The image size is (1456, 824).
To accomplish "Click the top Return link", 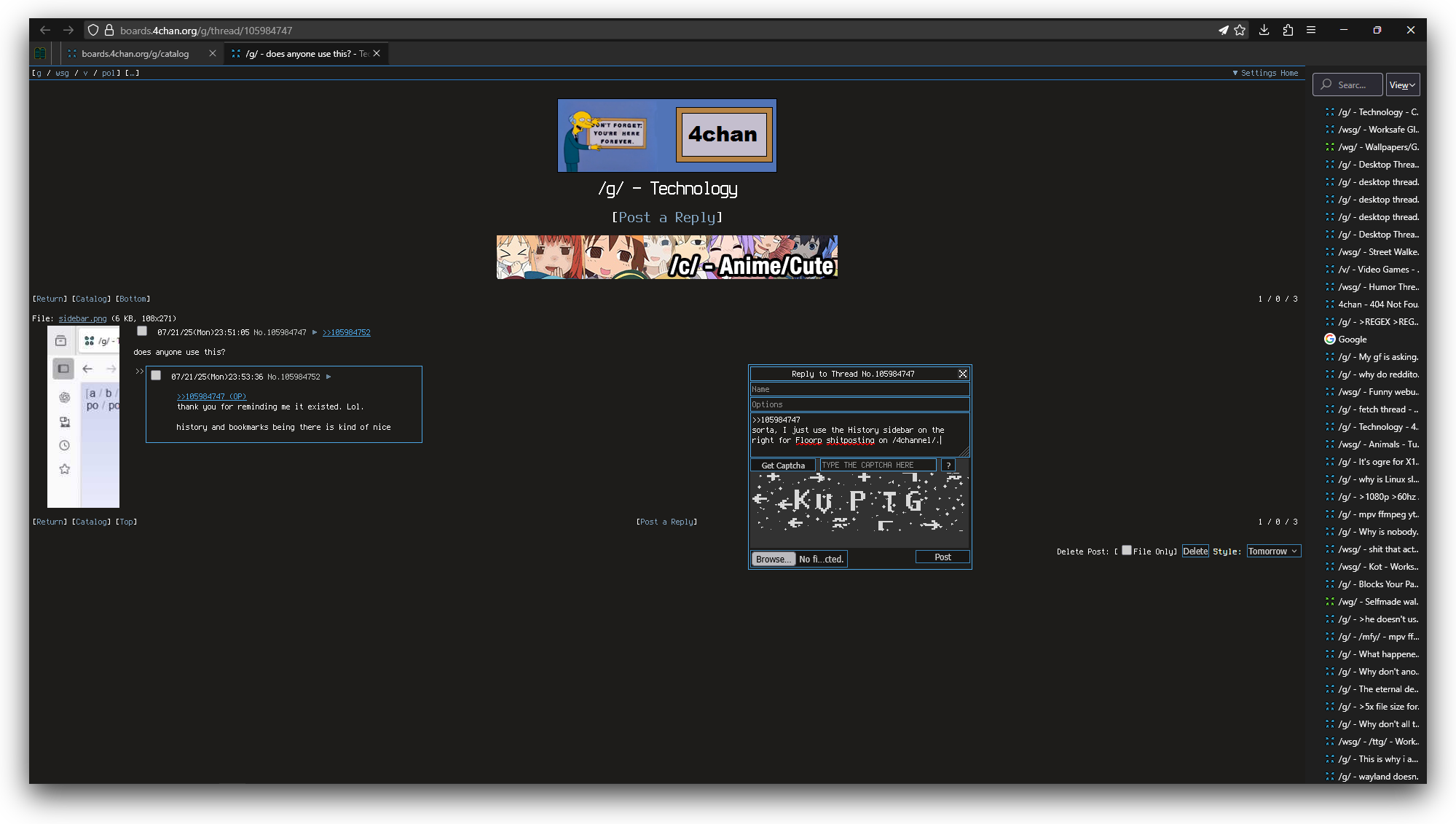I will [x=50, y=299].
